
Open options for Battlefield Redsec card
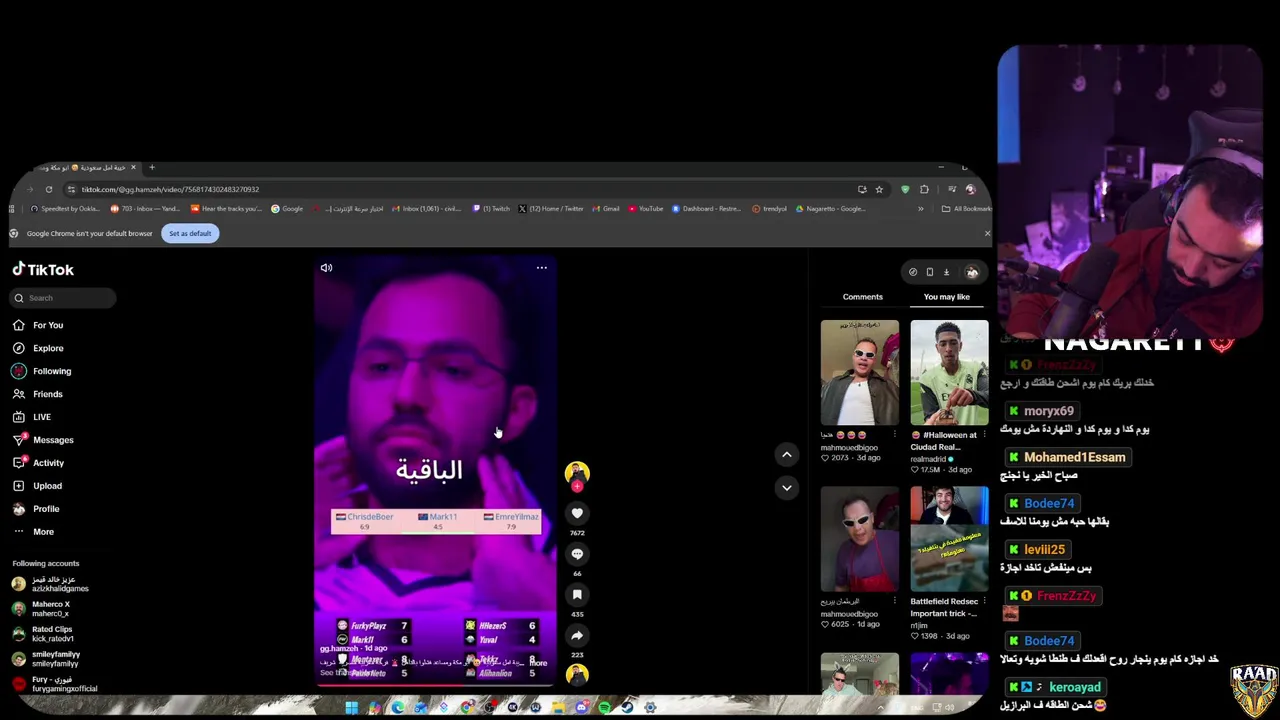[984, 601]
